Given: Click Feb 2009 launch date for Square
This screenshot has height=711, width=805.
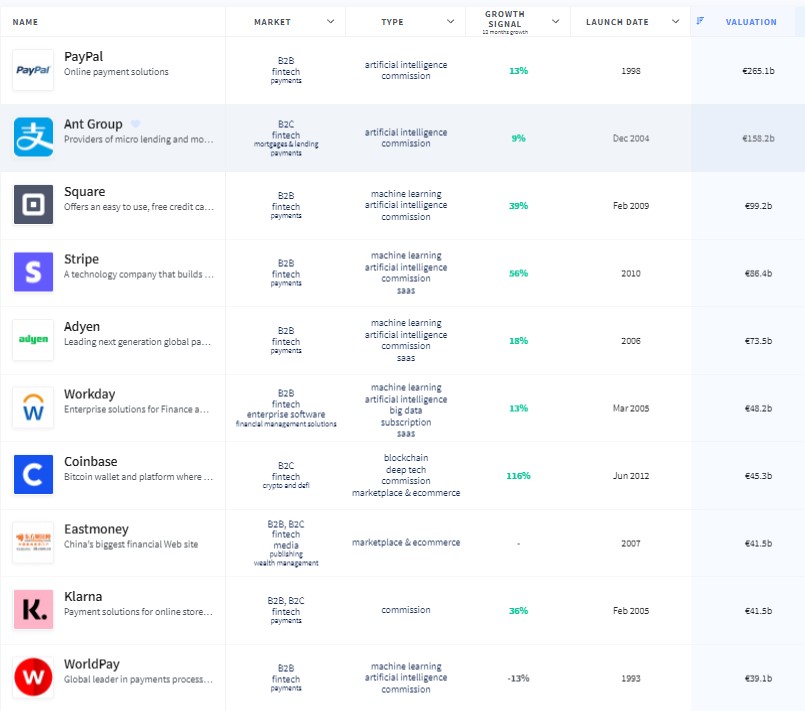Looking at the screenshot, I should pyautogui.click(x=630, y=206).
